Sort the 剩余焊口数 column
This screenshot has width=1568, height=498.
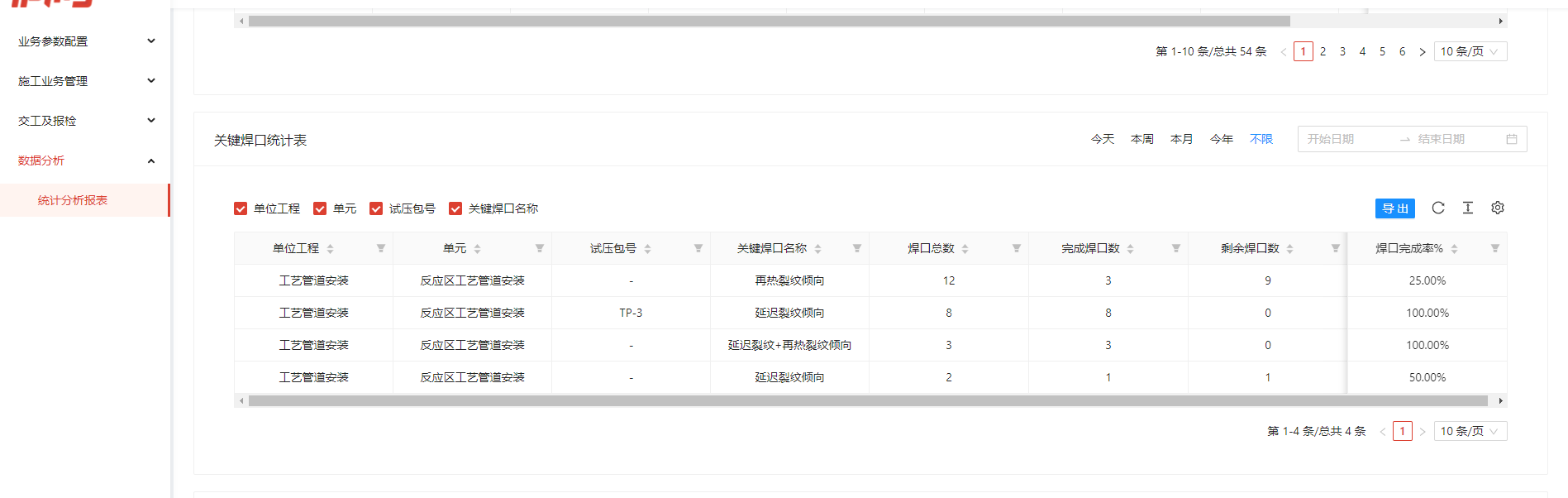(1290, 248)
